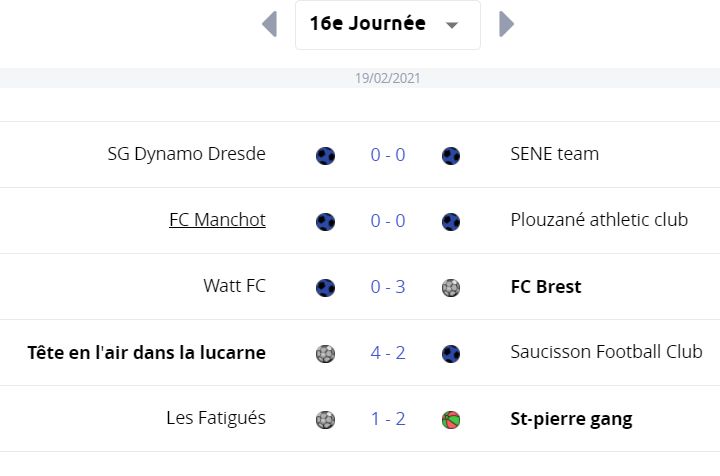
Task: Click Watt FC's blue ball icon
Action: (x=325, y=288)
